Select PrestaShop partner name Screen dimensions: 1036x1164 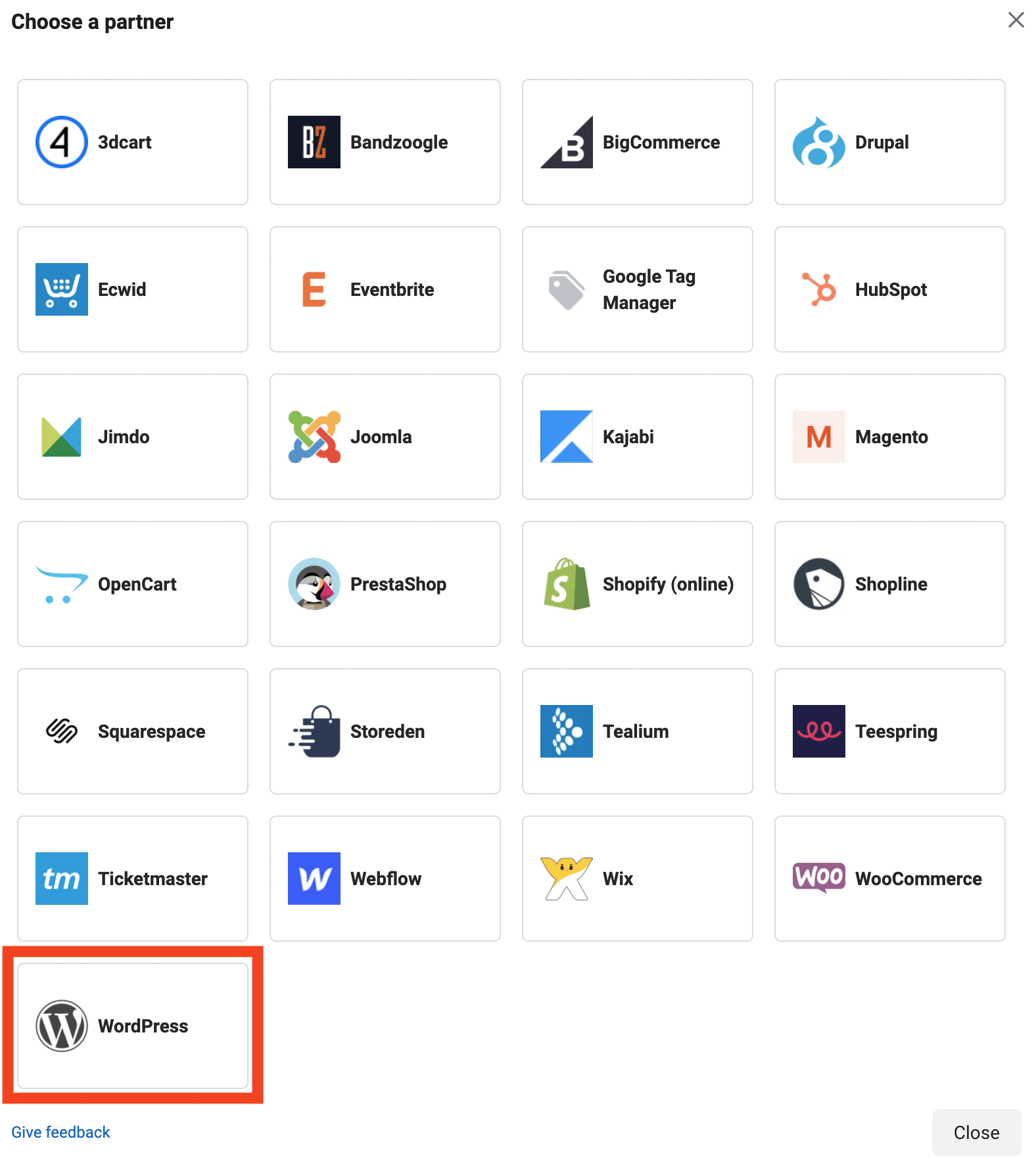(398, 584)
